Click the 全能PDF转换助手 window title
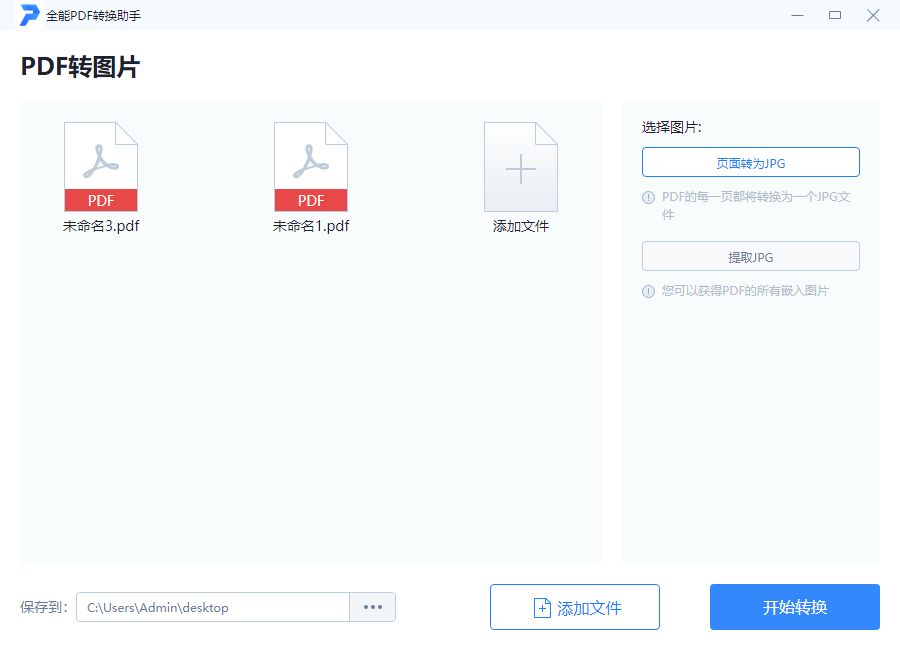The height and width of the screenshot is (650, 900). point(94,16)
